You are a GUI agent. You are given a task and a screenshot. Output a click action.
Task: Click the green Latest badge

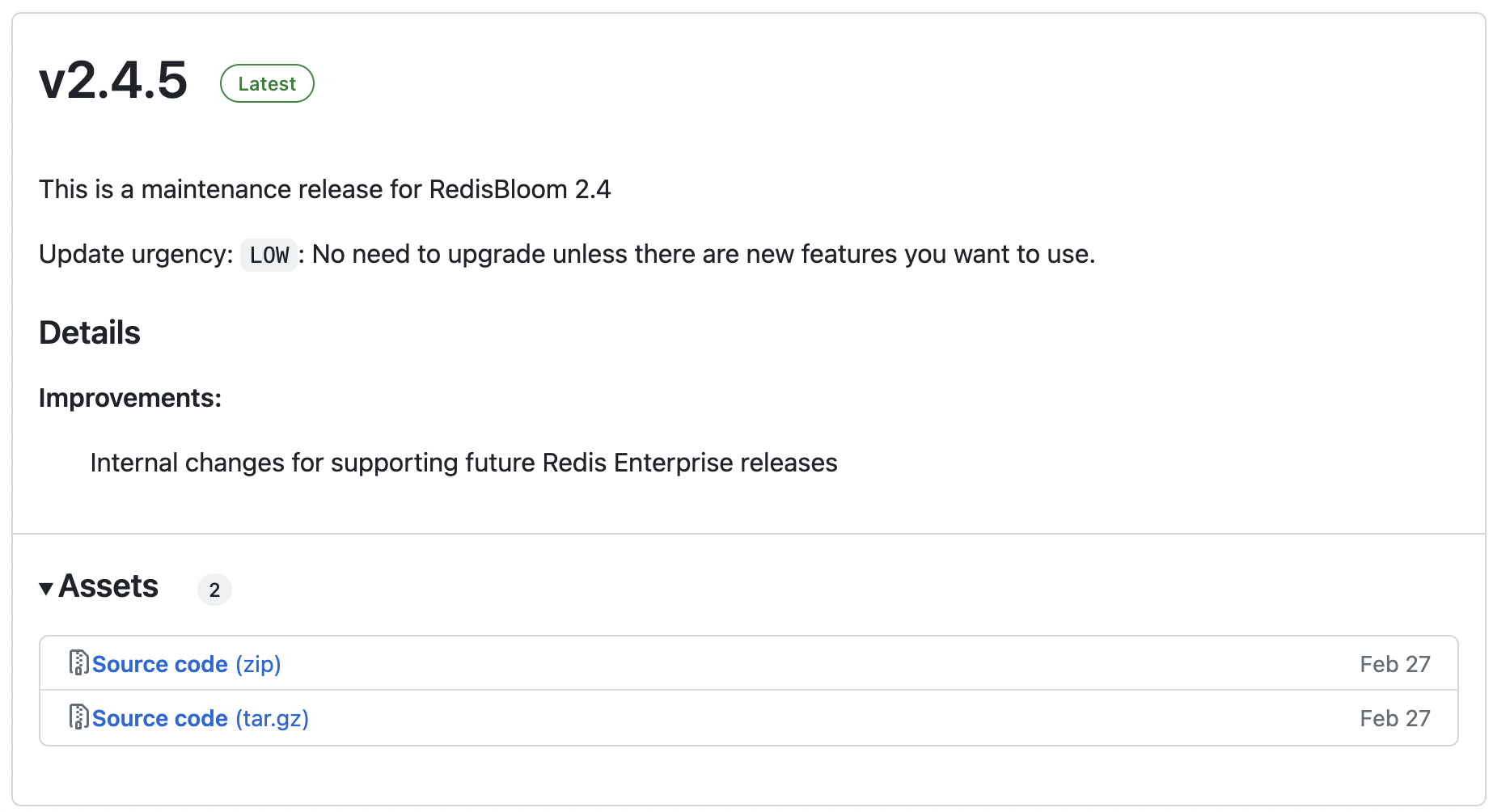pyautogui.click(x=267, y=83)
